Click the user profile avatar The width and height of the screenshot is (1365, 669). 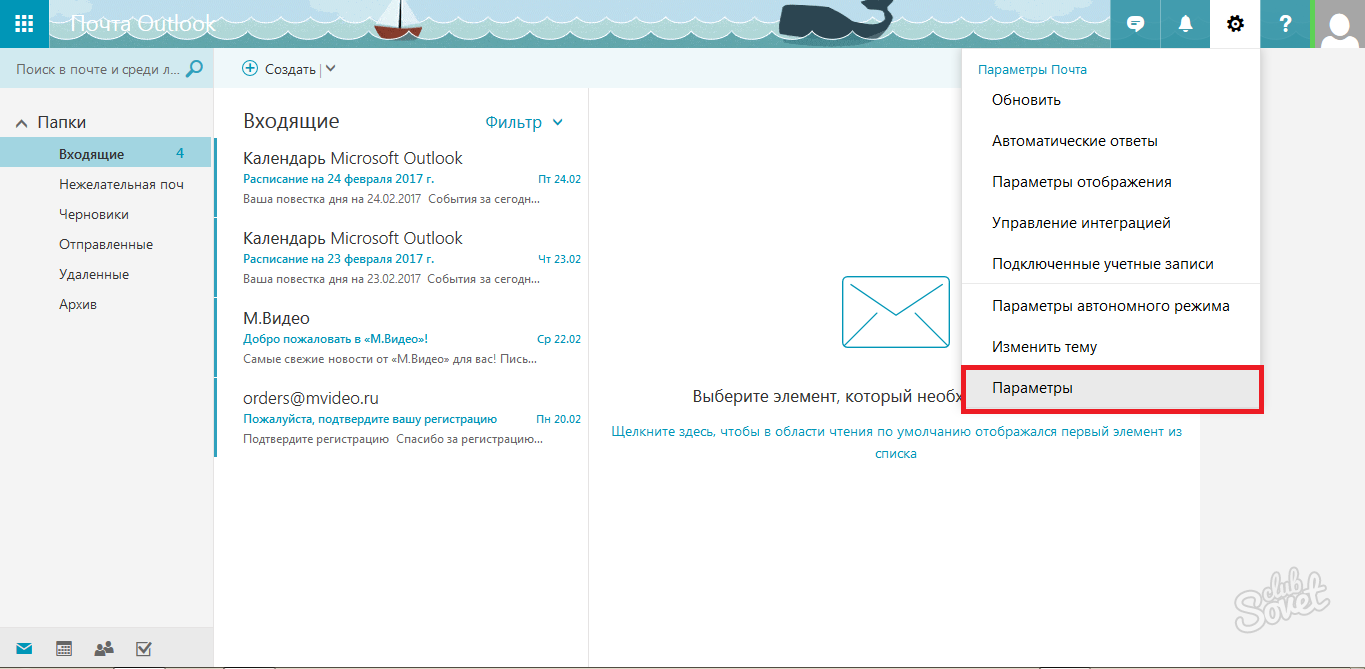tap(1339, 24)
